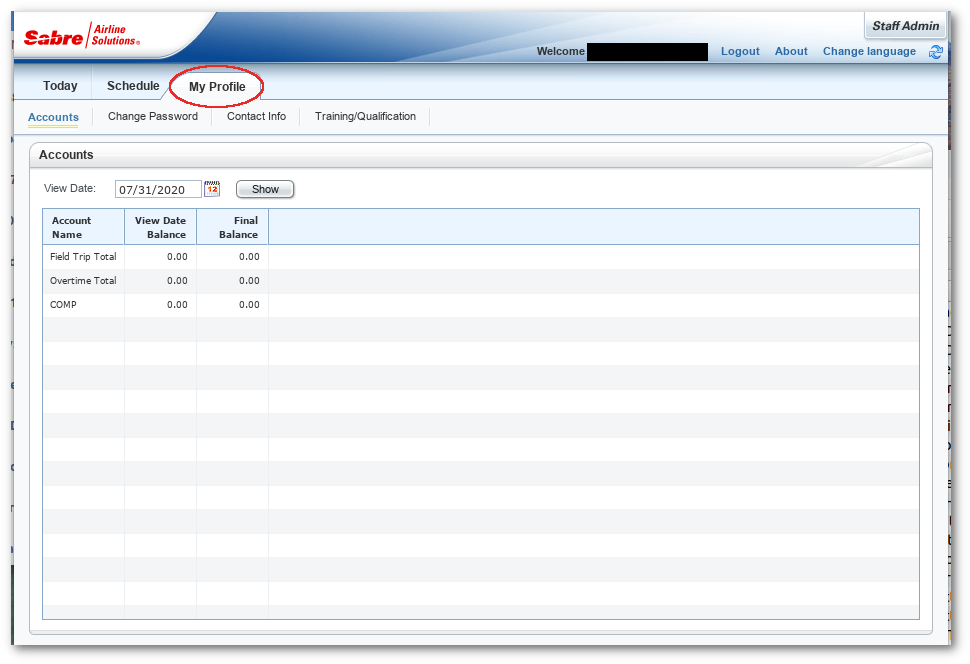This screenshot has height=664, width=970.
Task: Click the Sabre Airline Solutions logo
Action: [x=82, y=36]
